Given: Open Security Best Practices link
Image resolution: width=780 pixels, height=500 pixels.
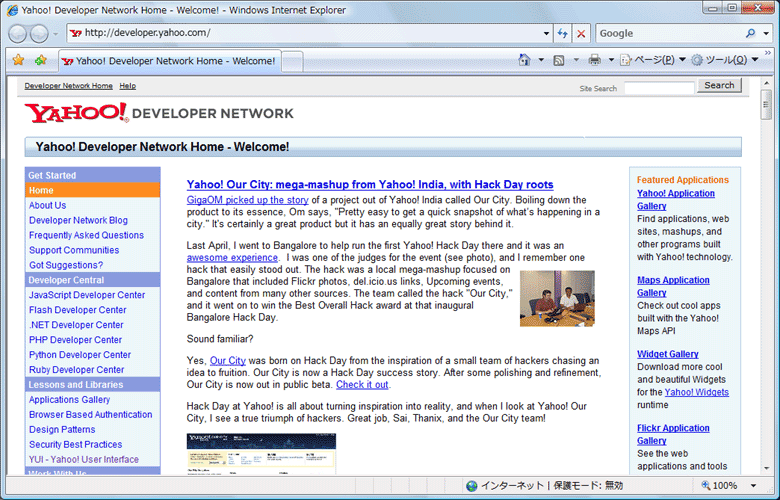Looking at the screenshot, I should (75, 444).
